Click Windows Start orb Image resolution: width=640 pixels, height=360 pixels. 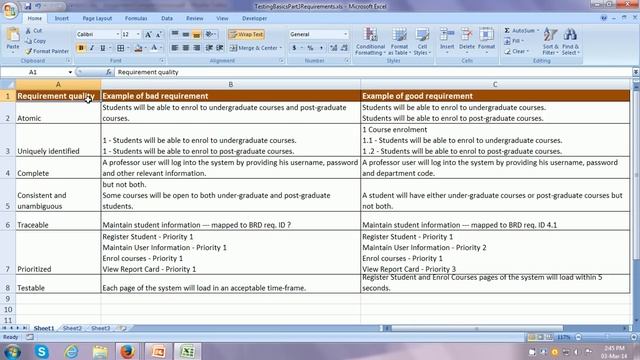(x=13, y=351)
